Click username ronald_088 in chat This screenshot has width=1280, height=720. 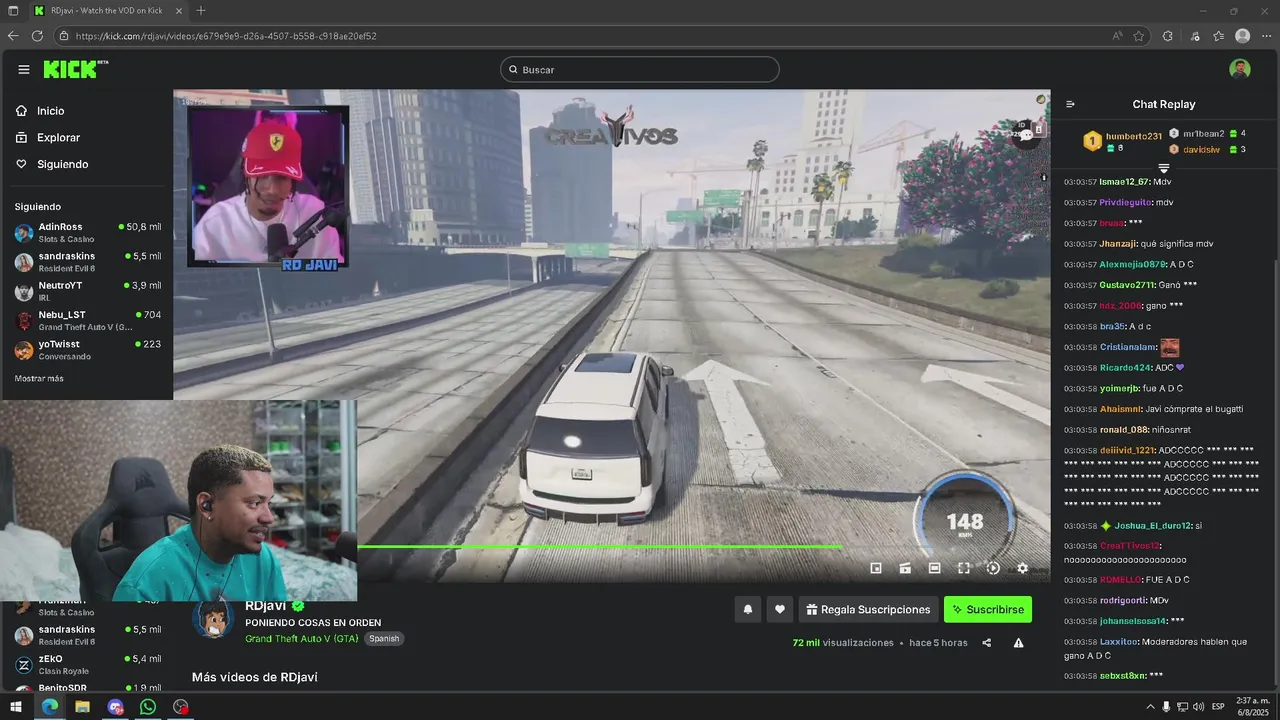pyautogui.click(x=1124, y=430)
